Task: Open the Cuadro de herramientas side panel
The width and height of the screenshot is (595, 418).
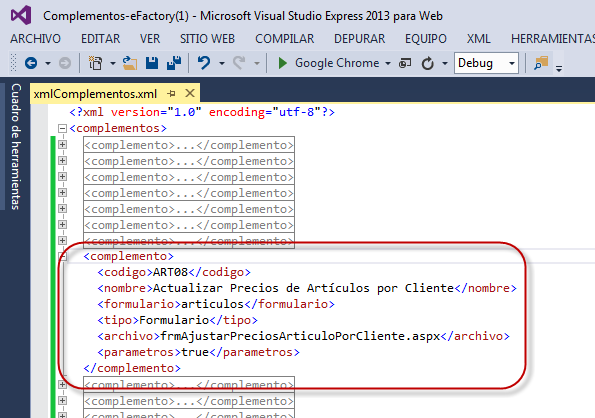Action: 15,146
